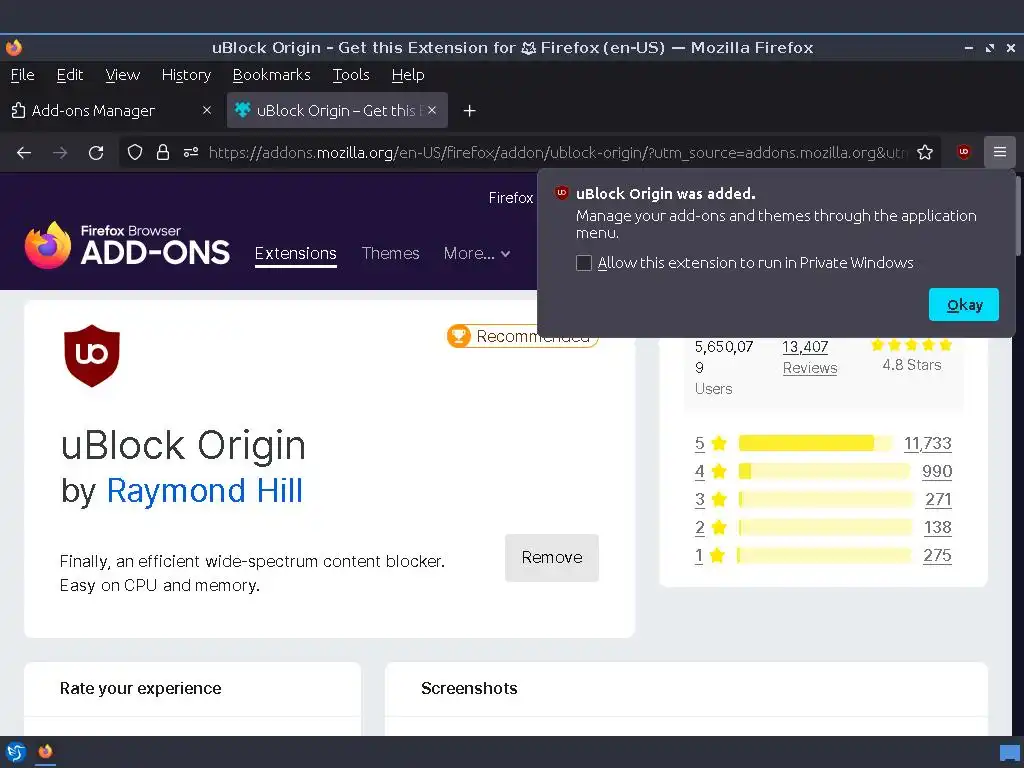Click the 1-star rating progress bar
Image resolution: width=1024 pixels, height=768 pixels.
click(824, 556)
